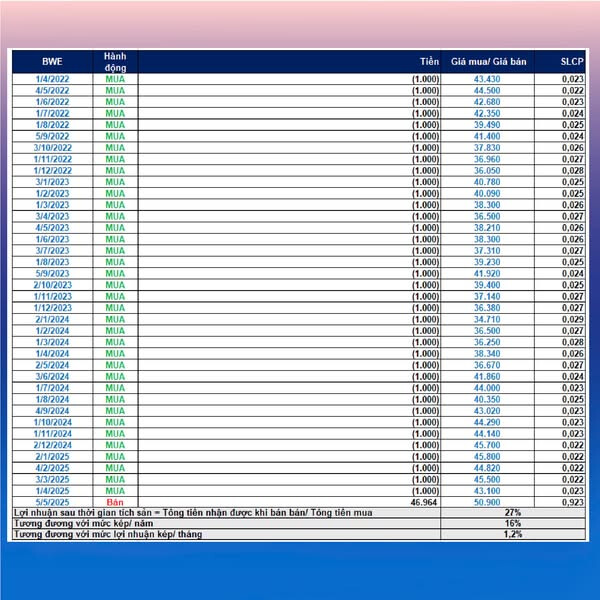The width and height of the screenshot is (600, 600).
Task: Select the 1,2% monthly rate cell
Action: pos(513,535)
